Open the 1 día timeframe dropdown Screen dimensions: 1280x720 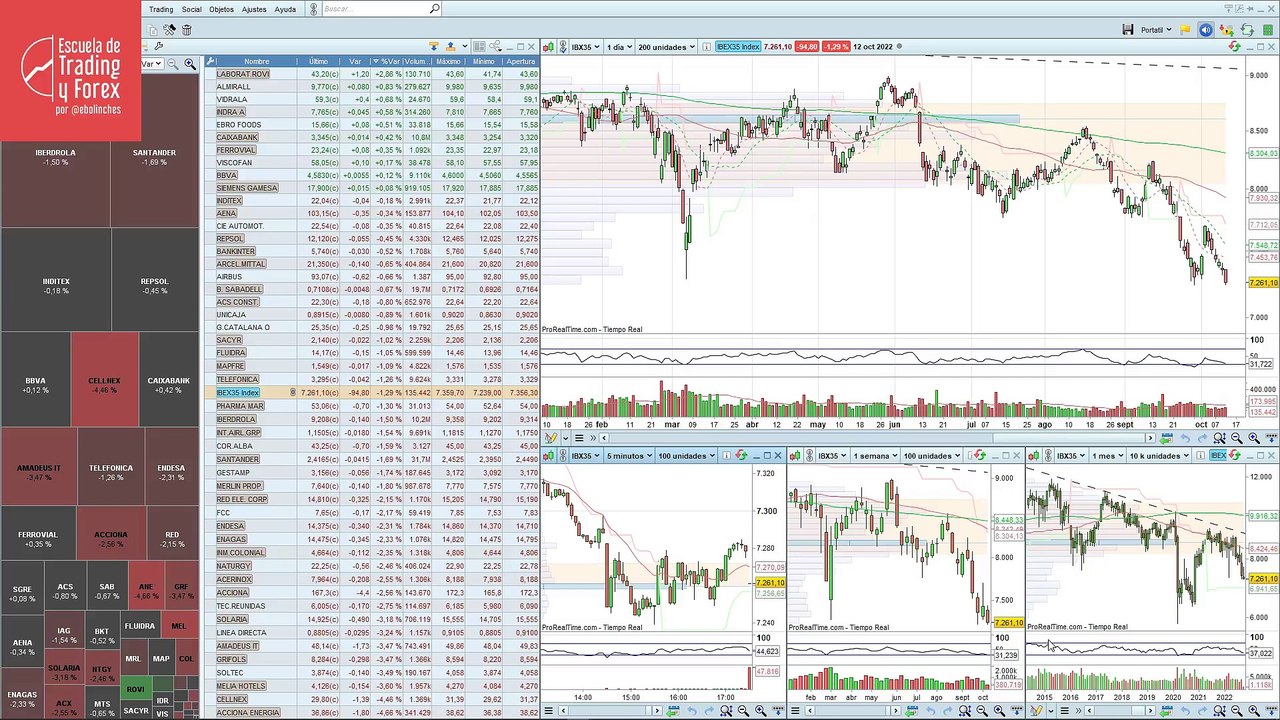point(619,47)
